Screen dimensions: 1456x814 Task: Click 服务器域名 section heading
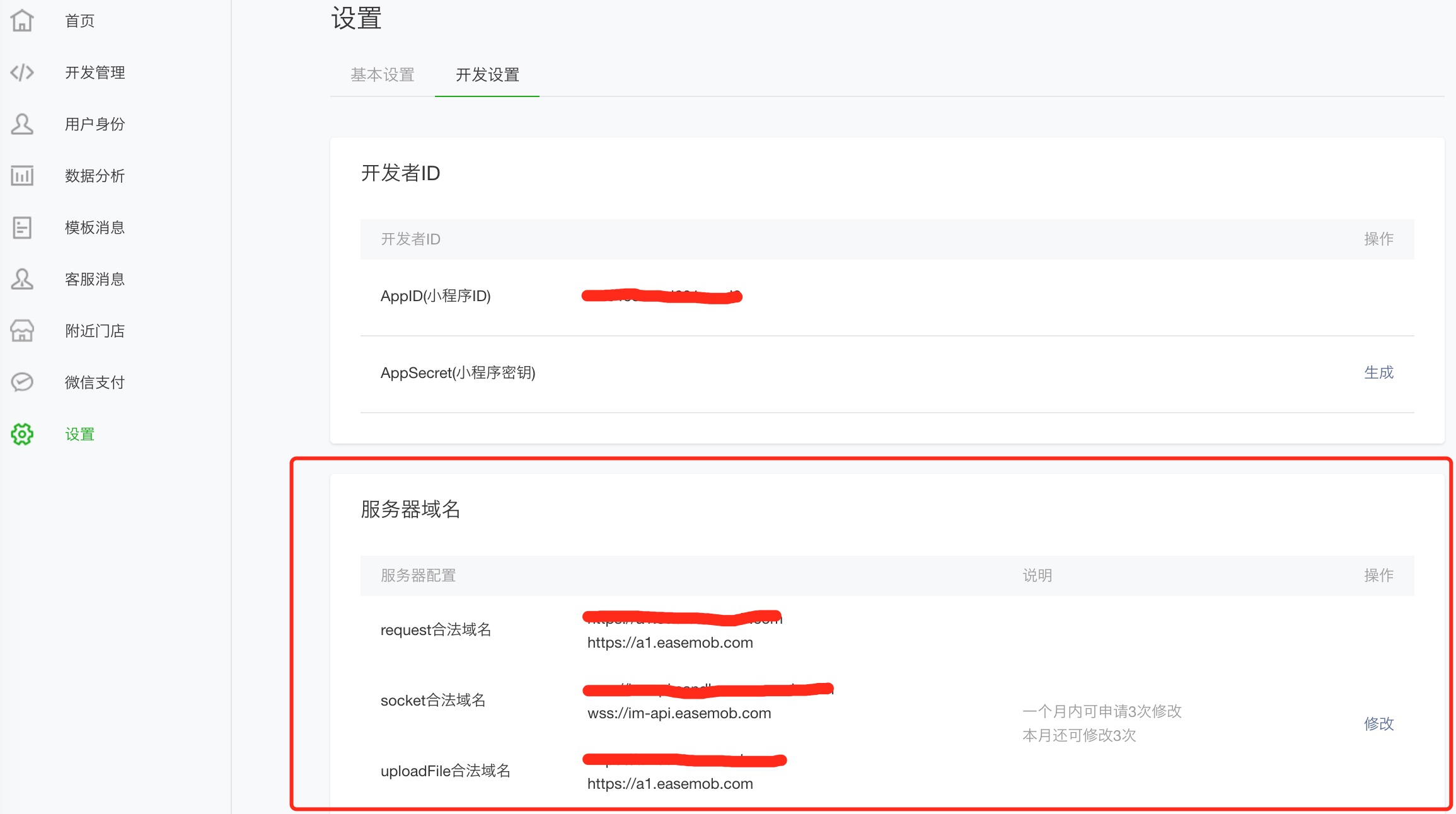coord(410,509)
